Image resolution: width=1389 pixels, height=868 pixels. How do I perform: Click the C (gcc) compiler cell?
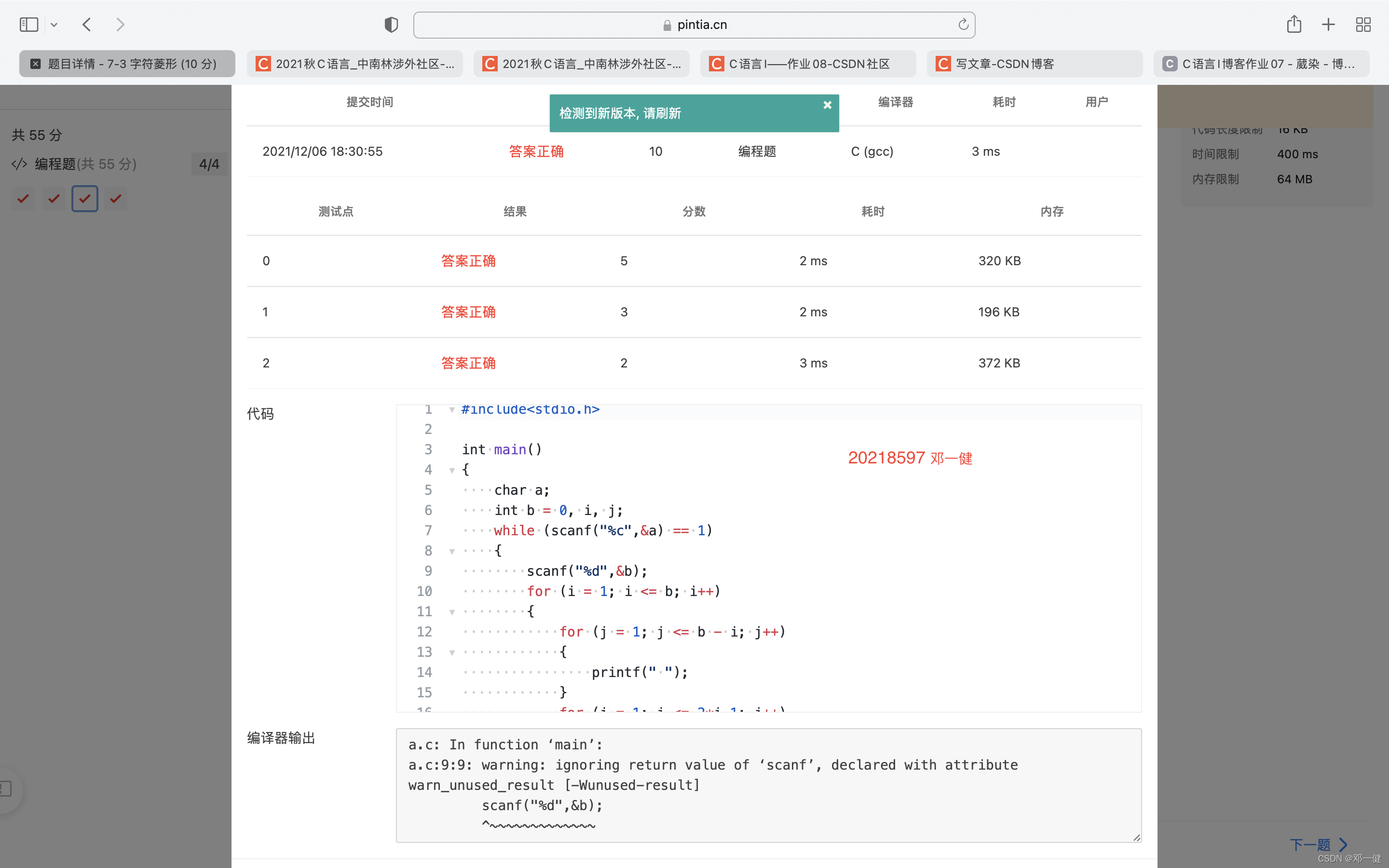[872, 151]
